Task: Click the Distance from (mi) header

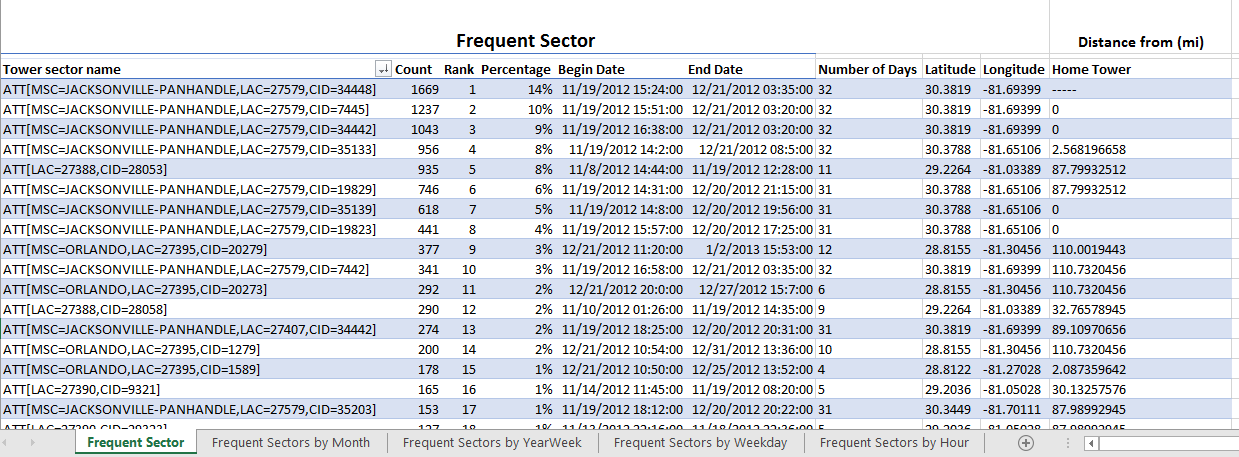Action: click(x=1140, y=42)
